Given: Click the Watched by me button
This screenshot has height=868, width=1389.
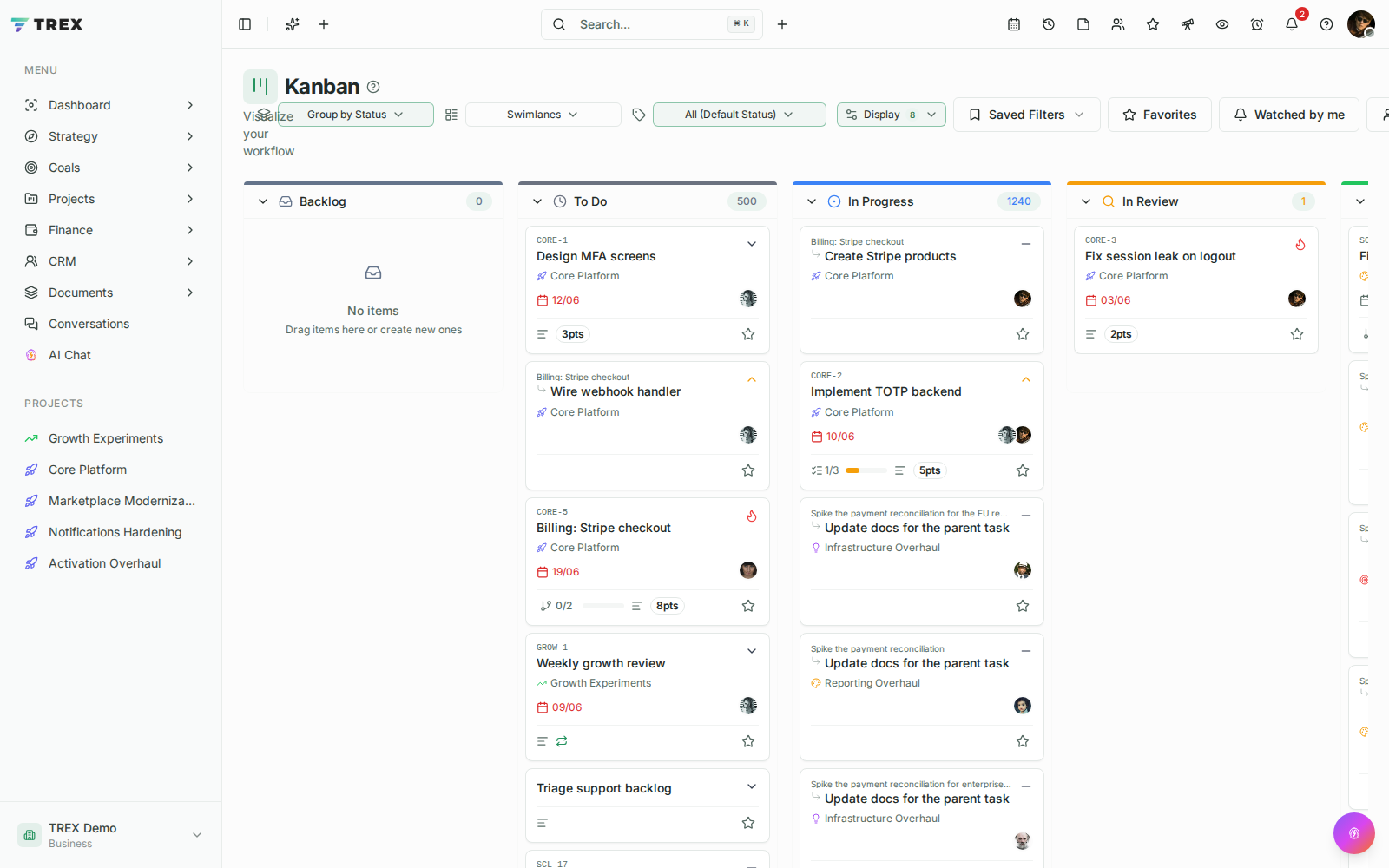Looking at the screenshot, I should (1289, 115).
